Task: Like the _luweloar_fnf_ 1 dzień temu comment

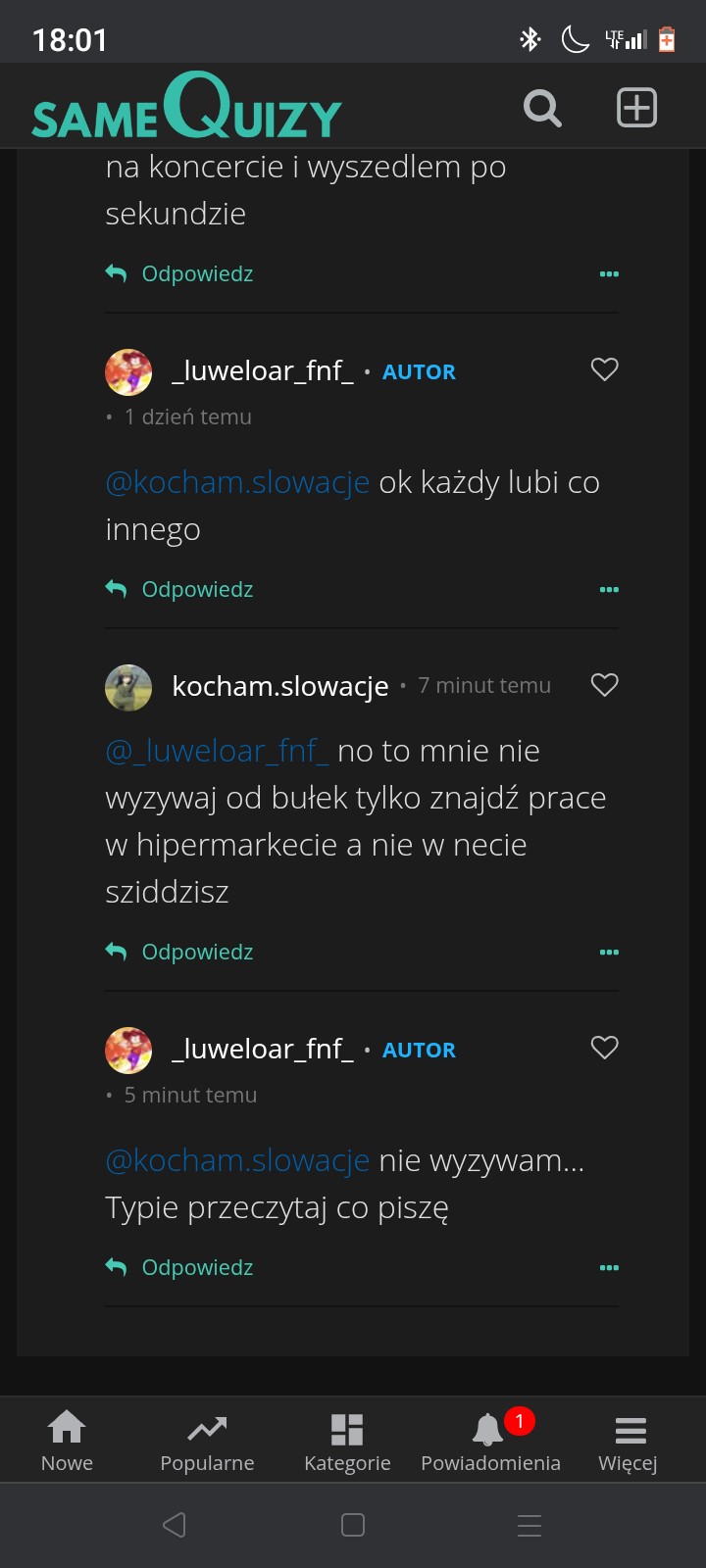Action: (605, 369)
